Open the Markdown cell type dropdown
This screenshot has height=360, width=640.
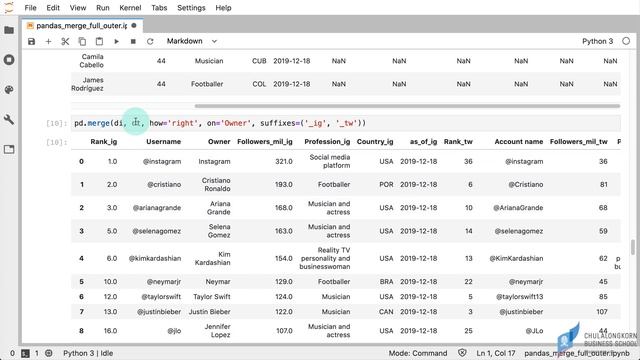[192, 41]
